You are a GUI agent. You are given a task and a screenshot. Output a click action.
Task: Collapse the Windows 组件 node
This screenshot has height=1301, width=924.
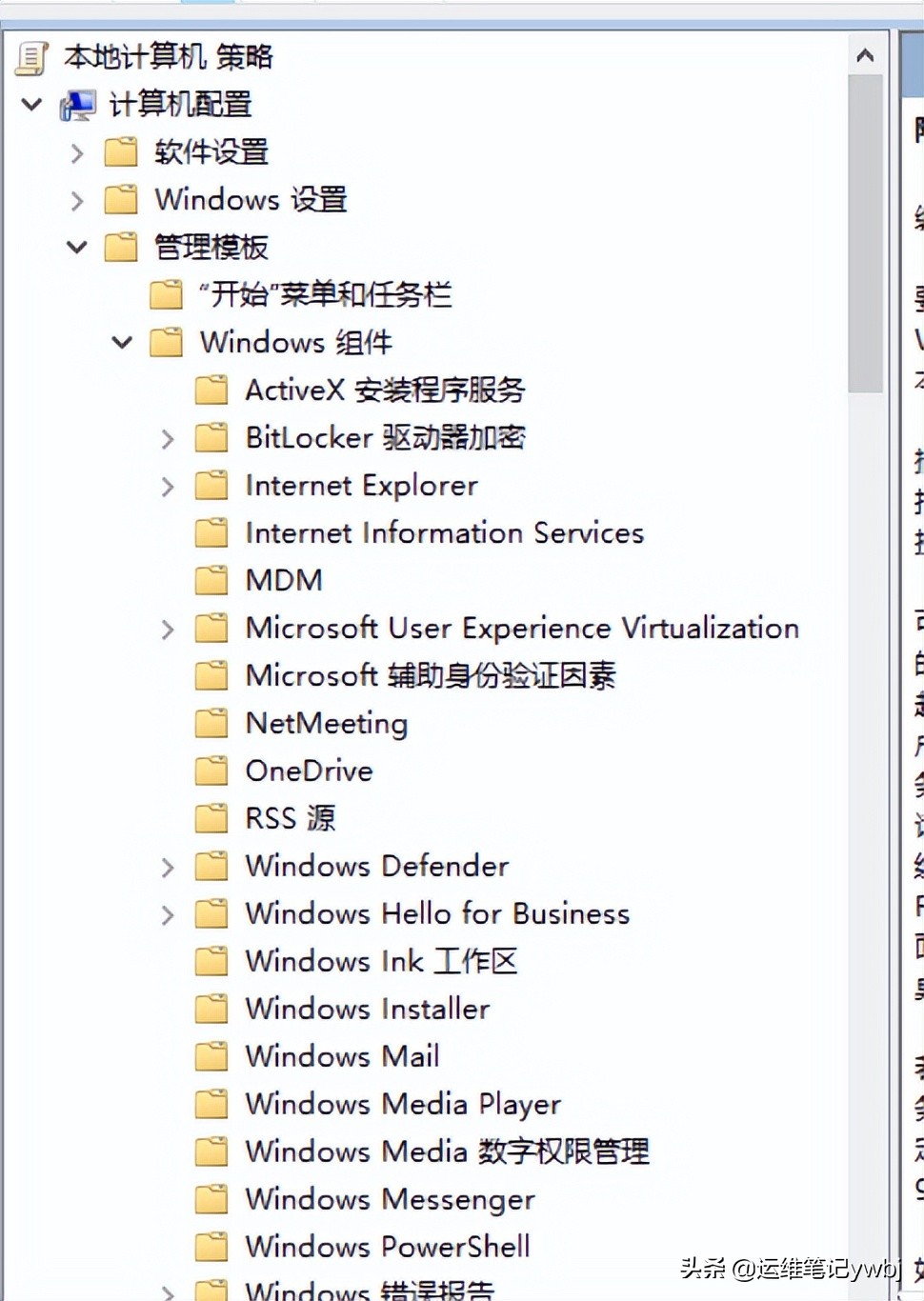pos(122,342)
